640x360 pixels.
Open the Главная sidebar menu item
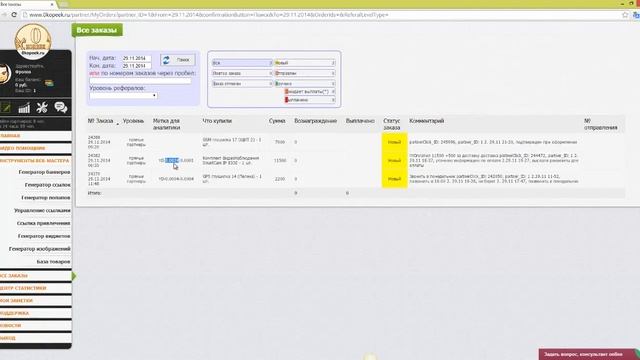[x=36, y=136]
